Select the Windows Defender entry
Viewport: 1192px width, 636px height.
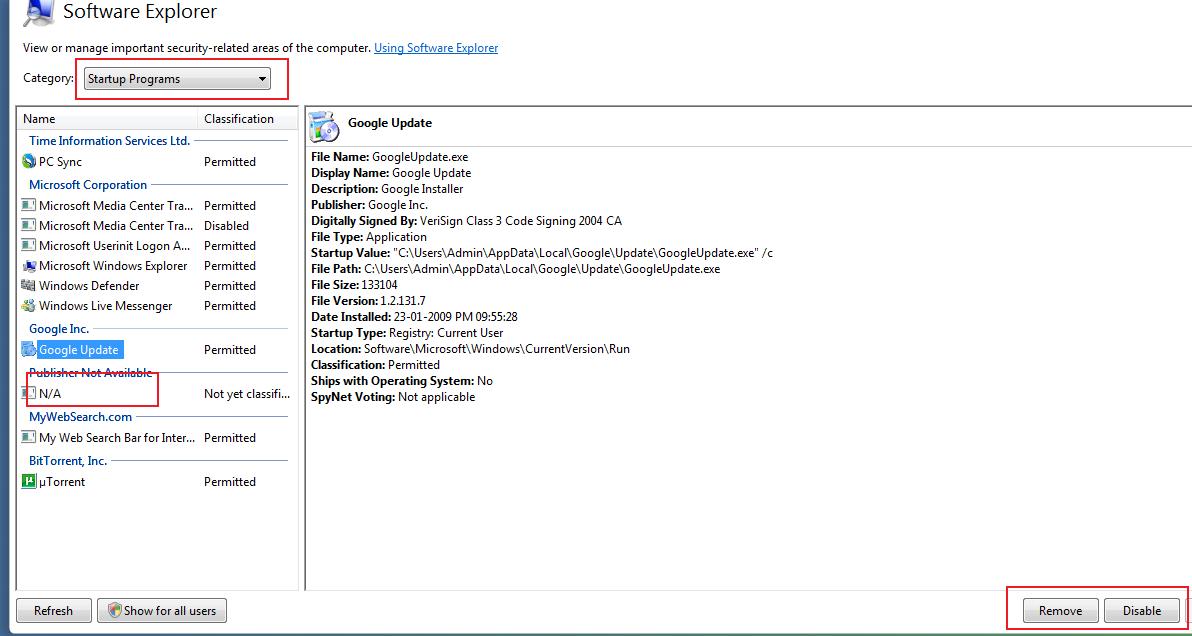coord(89,286)
